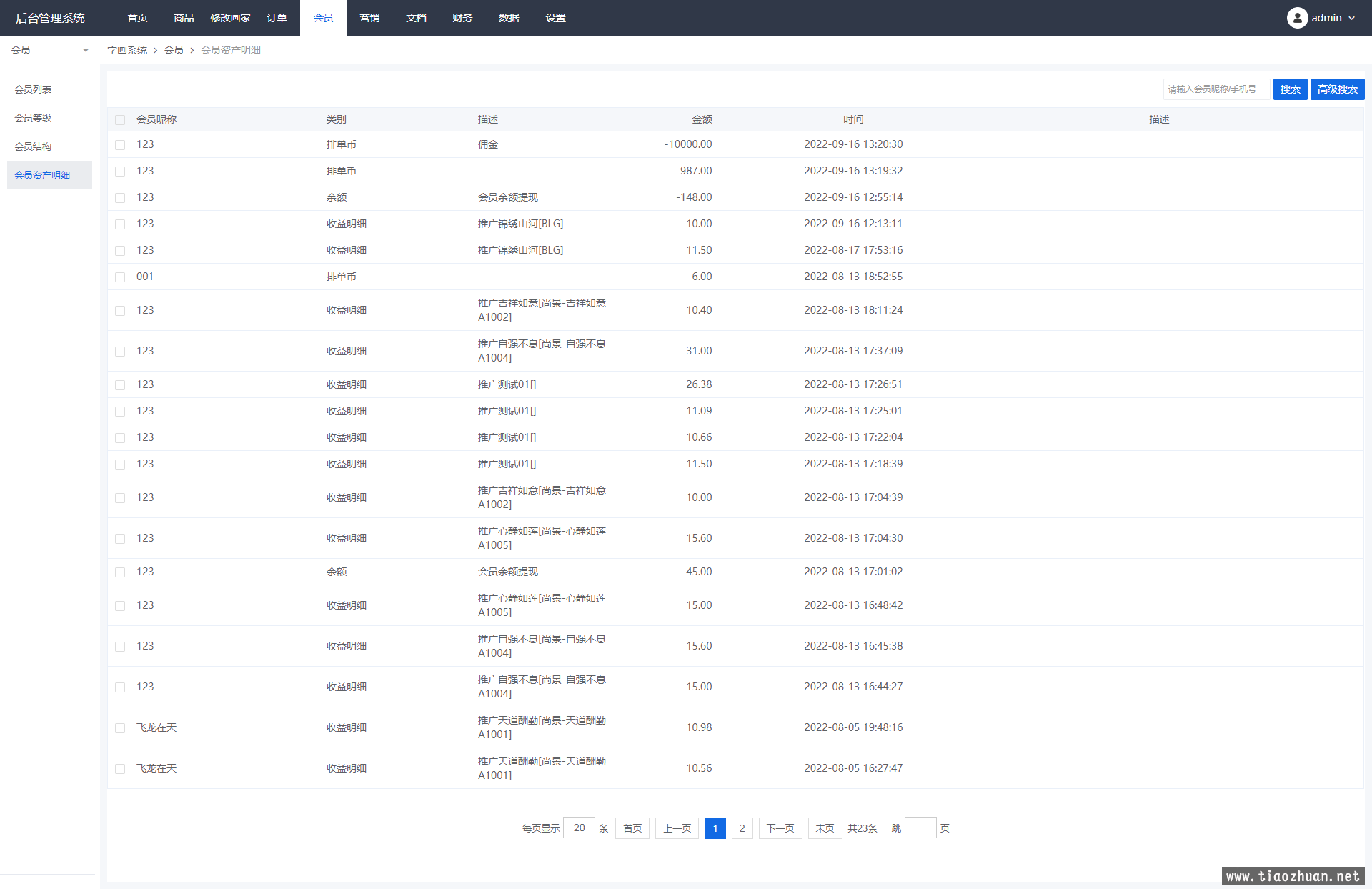Click the blue 搜索 button
This screenshot has height=889, width=1372.
click(x=1290, y=89)
